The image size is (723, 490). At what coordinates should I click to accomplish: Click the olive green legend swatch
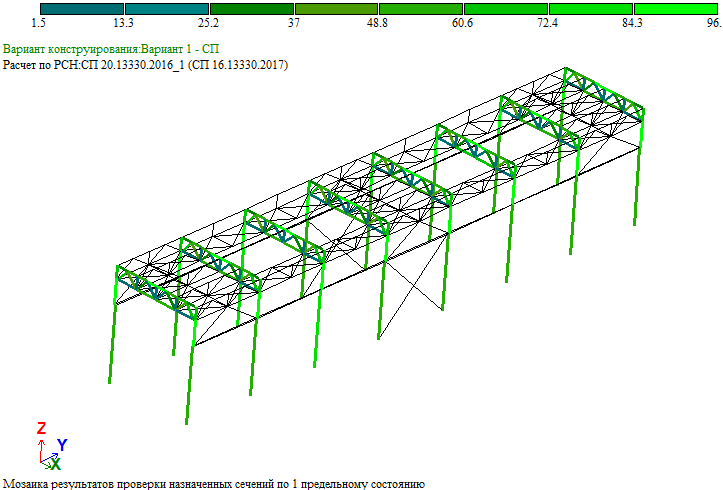pyautogui.click(x=337, y=9)
